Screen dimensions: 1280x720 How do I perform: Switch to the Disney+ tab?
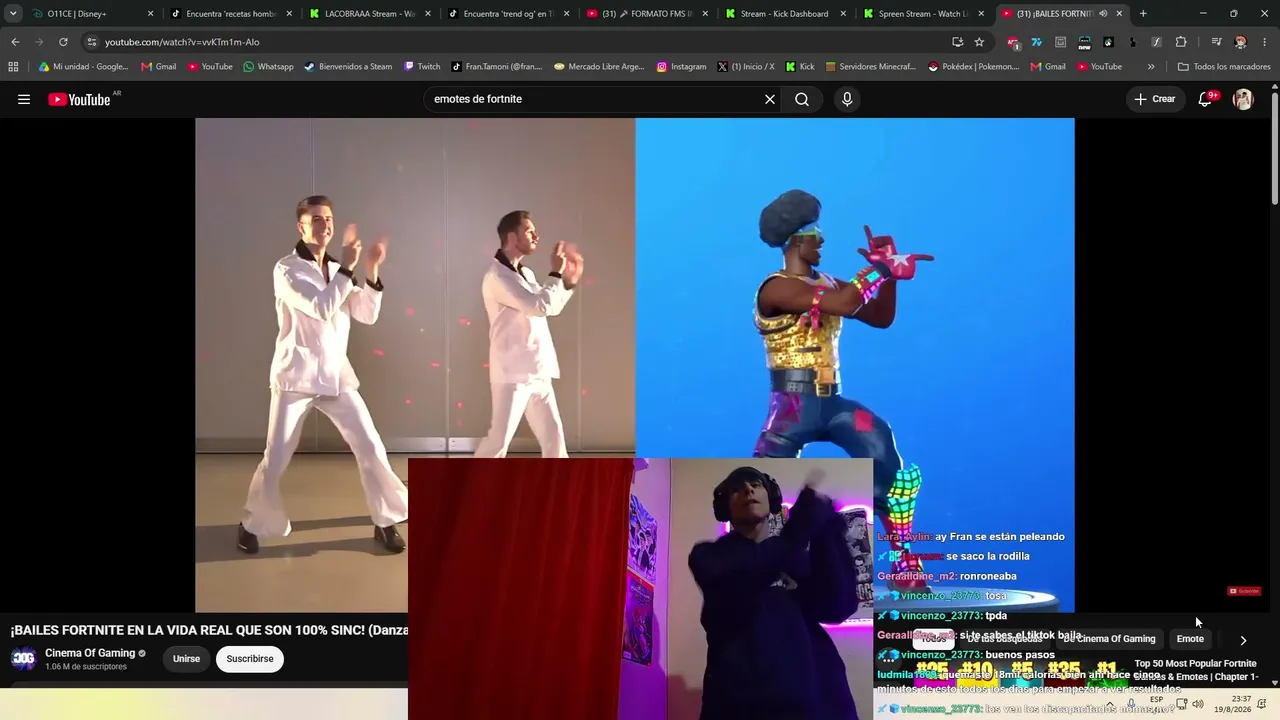94,14
